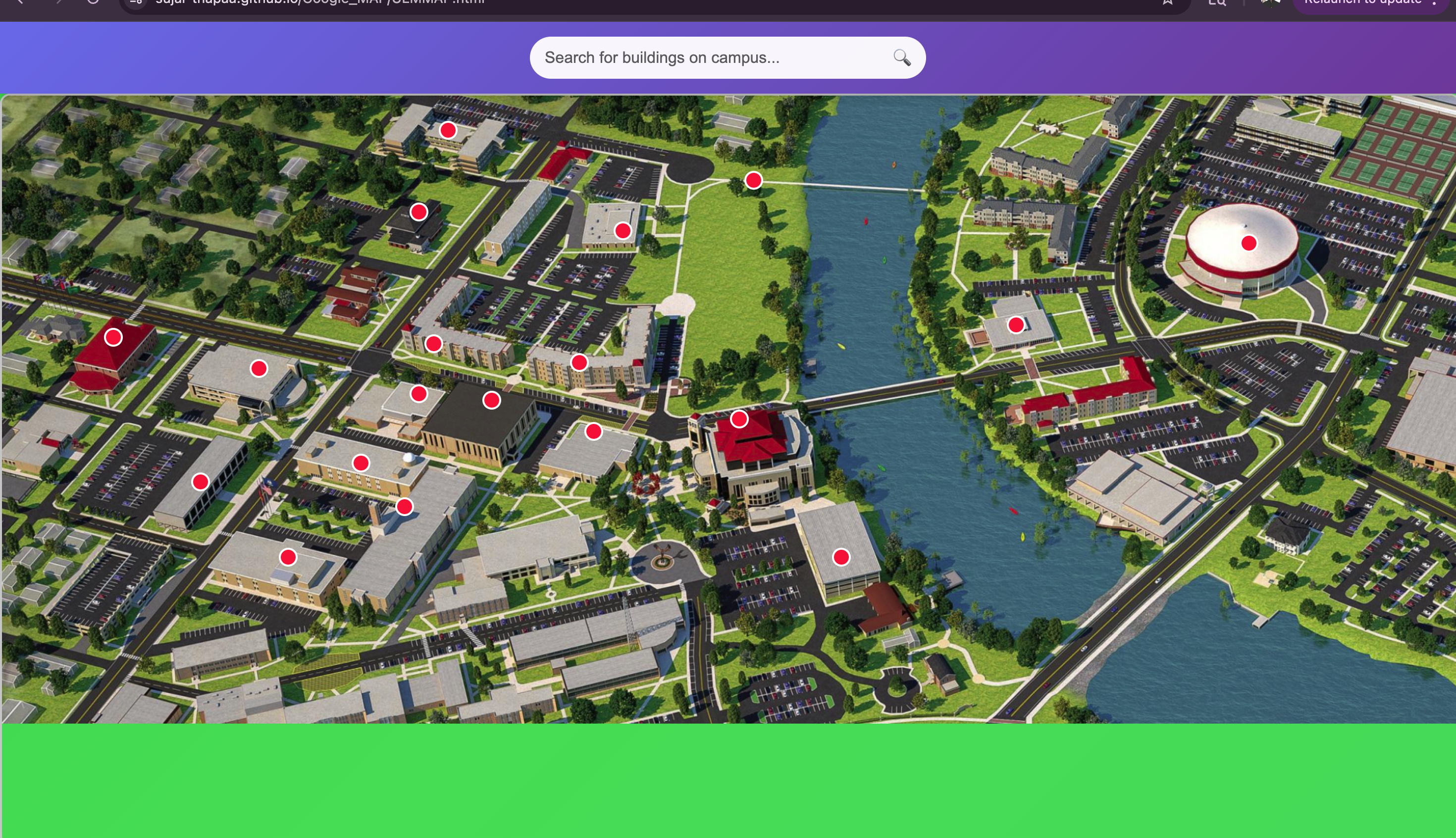Viewport: 1456px width, 838px height.
Task: Select marker on the long building beside the left parking lot
Action: 200,482
